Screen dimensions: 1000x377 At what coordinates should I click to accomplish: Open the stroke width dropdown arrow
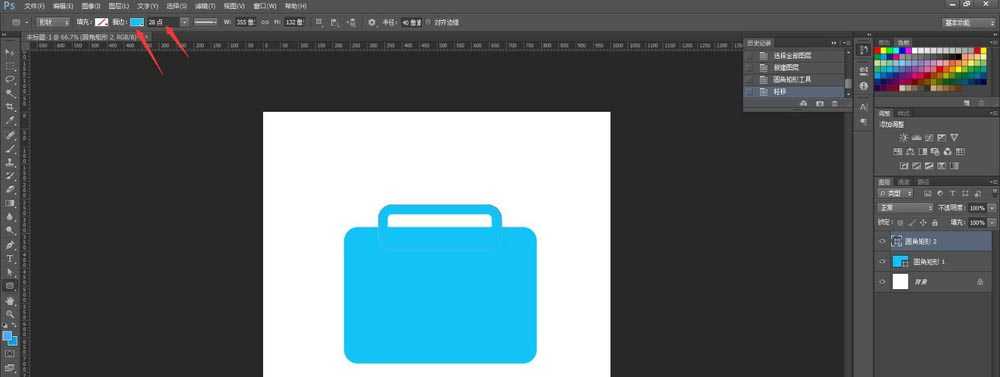(x=185, y=22)
